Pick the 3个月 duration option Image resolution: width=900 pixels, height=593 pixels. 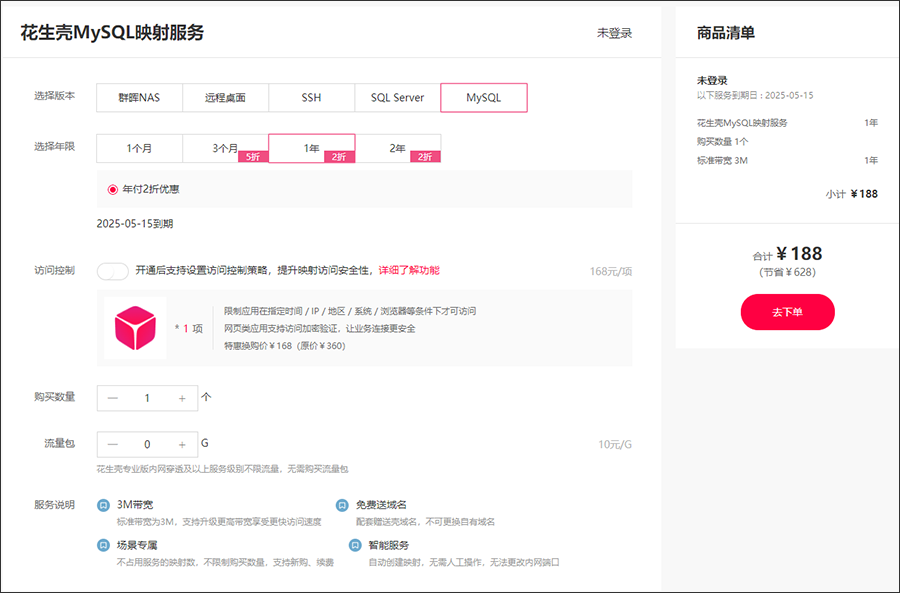coord(226,148)
